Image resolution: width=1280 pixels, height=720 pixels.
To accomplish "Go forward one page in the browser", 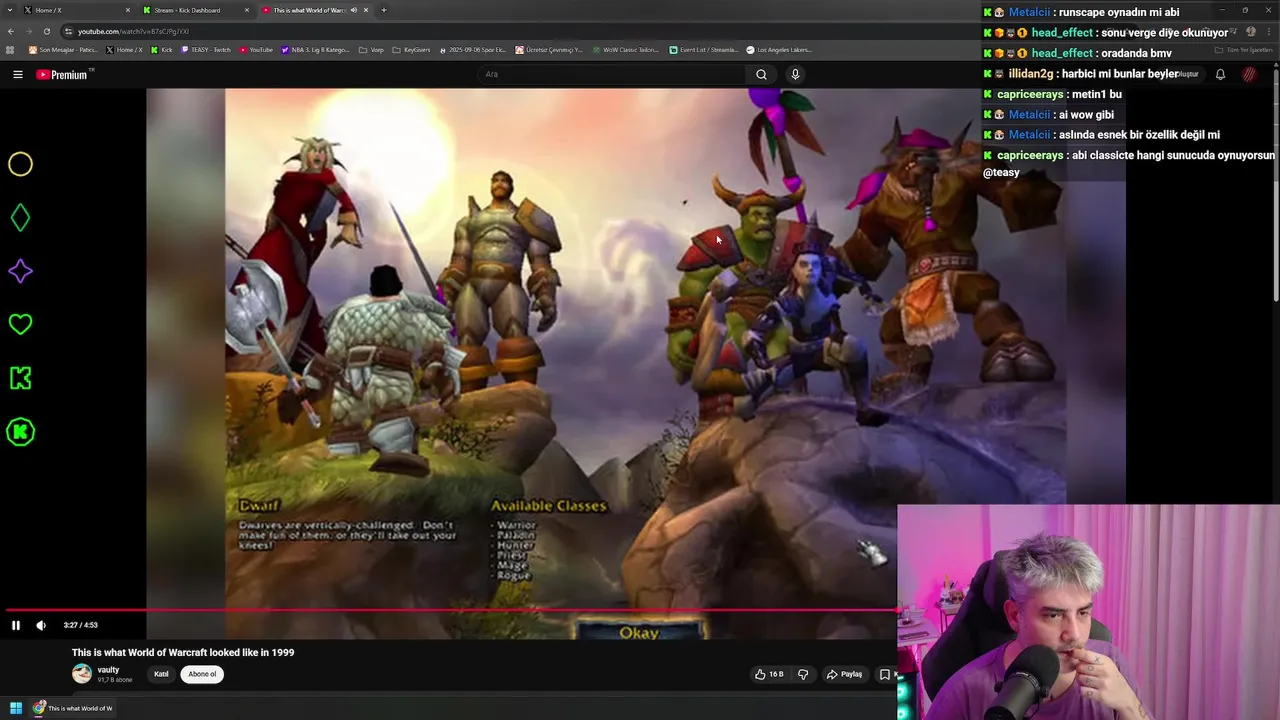I will click(x=28, y=31).
